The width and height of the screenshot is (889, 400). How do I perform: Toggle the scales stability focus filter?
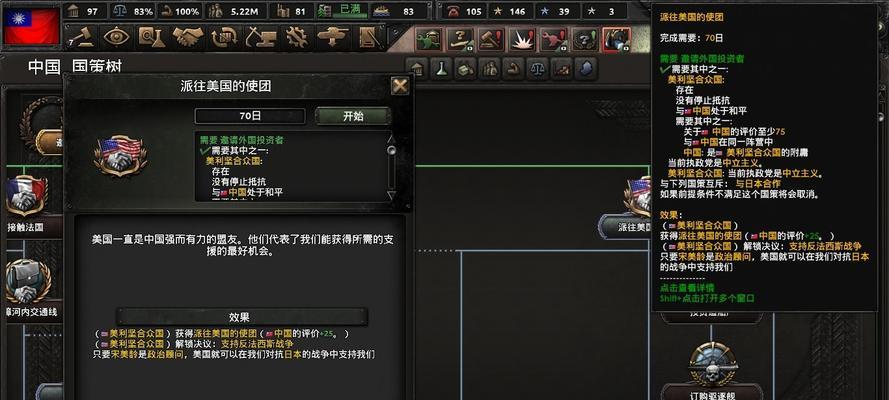pyautogui.click(x=537, y=69)
